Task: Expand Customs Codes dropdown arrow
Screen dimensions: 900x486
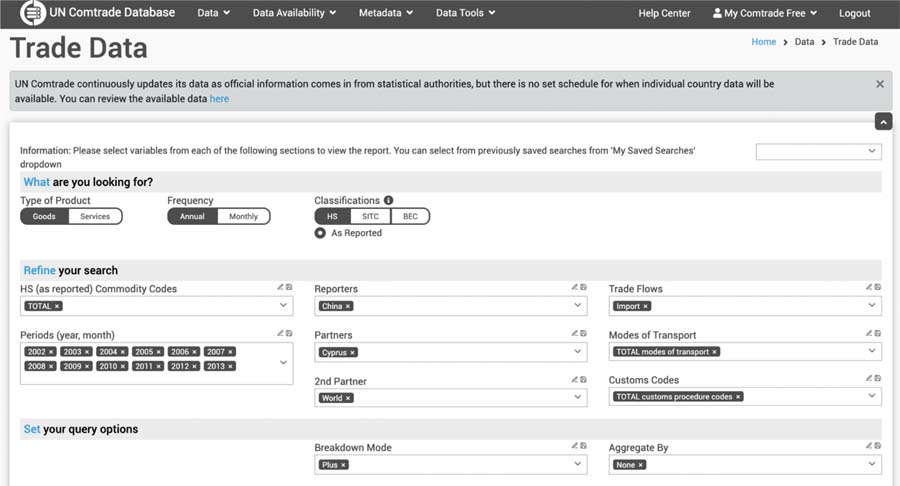Action: pos(872,396)
